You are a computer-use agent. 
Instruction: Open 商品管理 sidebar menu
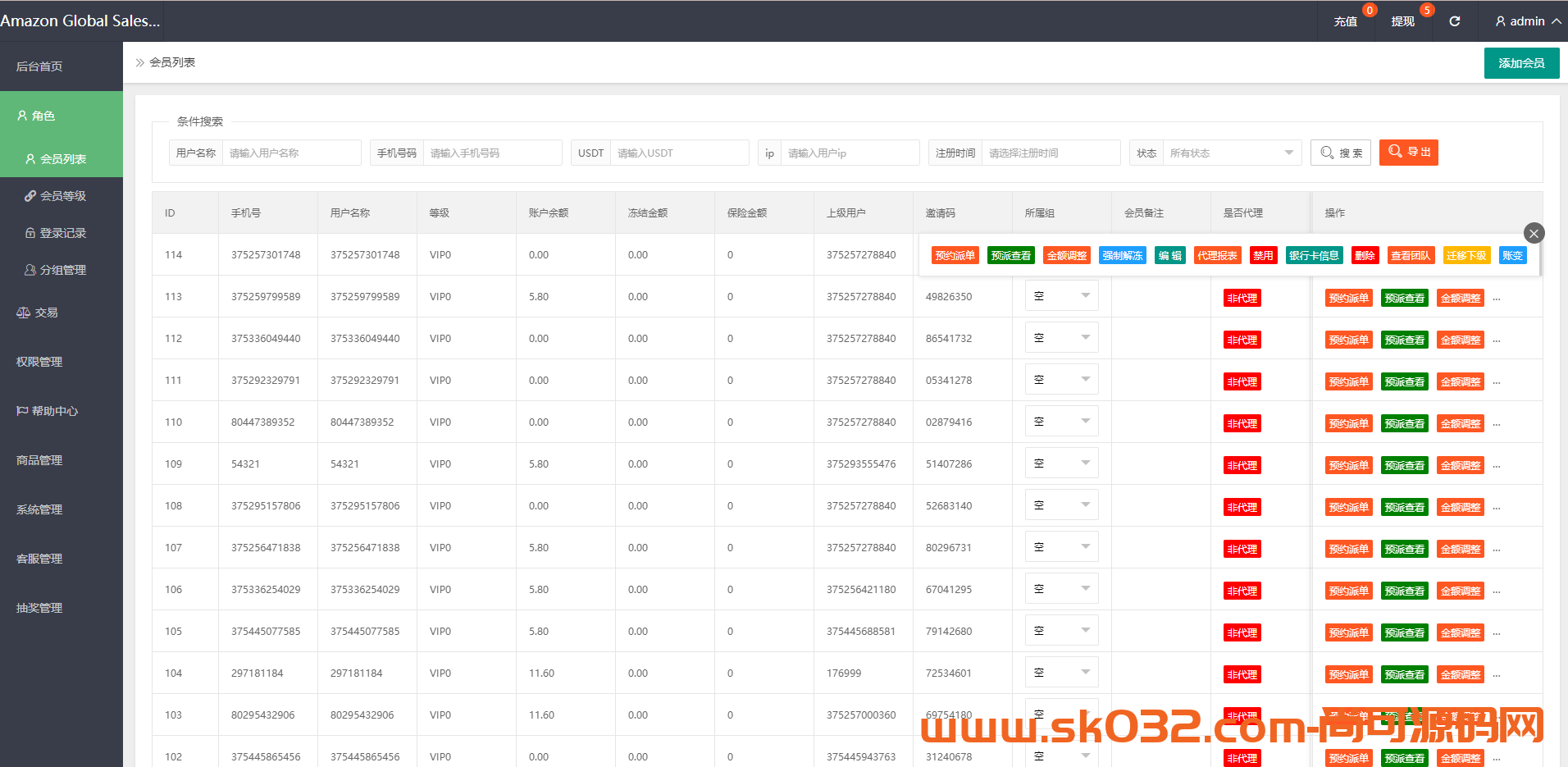pos(62,460)
